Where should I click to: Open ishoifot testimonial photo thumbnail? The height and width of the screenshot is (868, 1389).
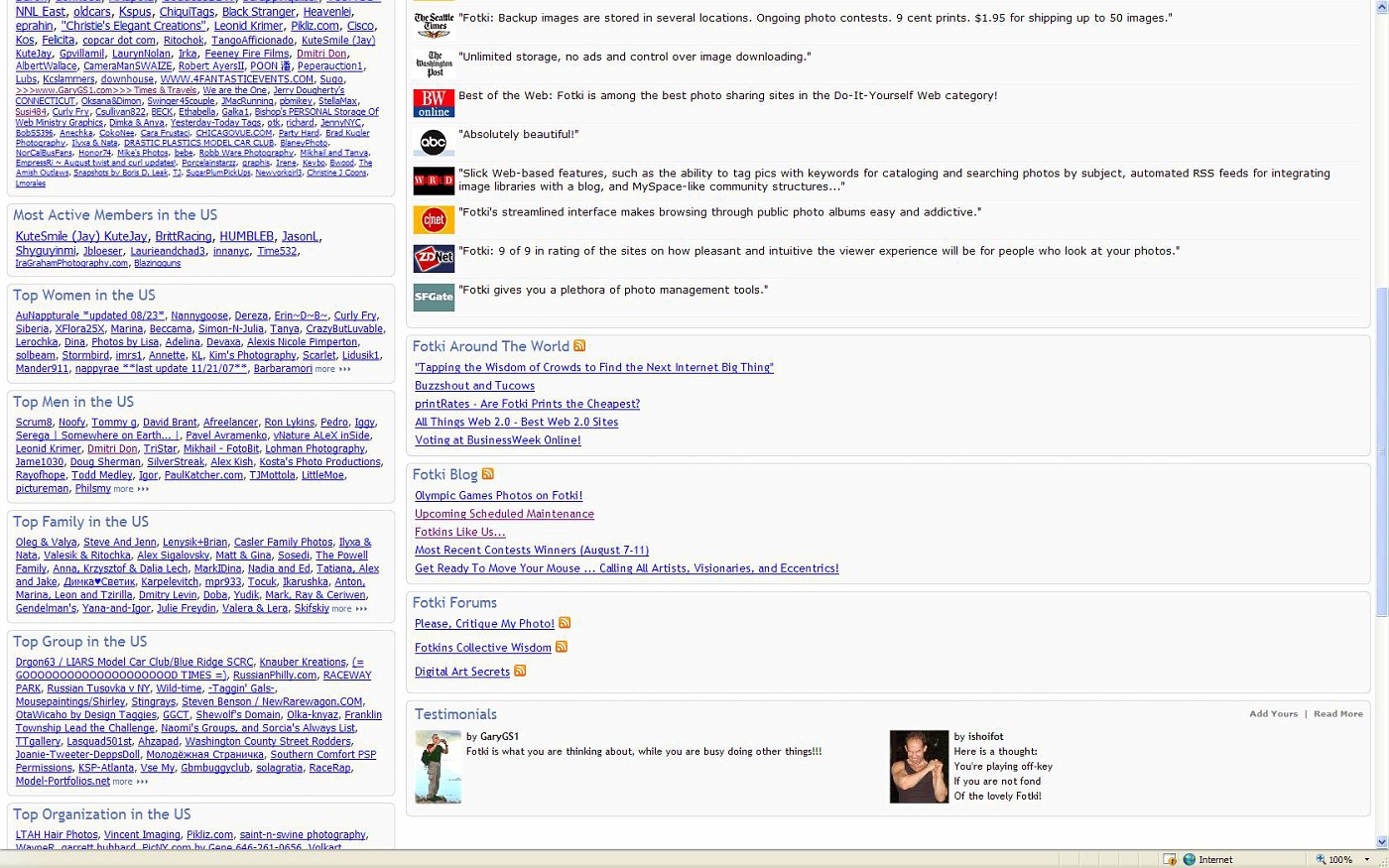(919, 767)
